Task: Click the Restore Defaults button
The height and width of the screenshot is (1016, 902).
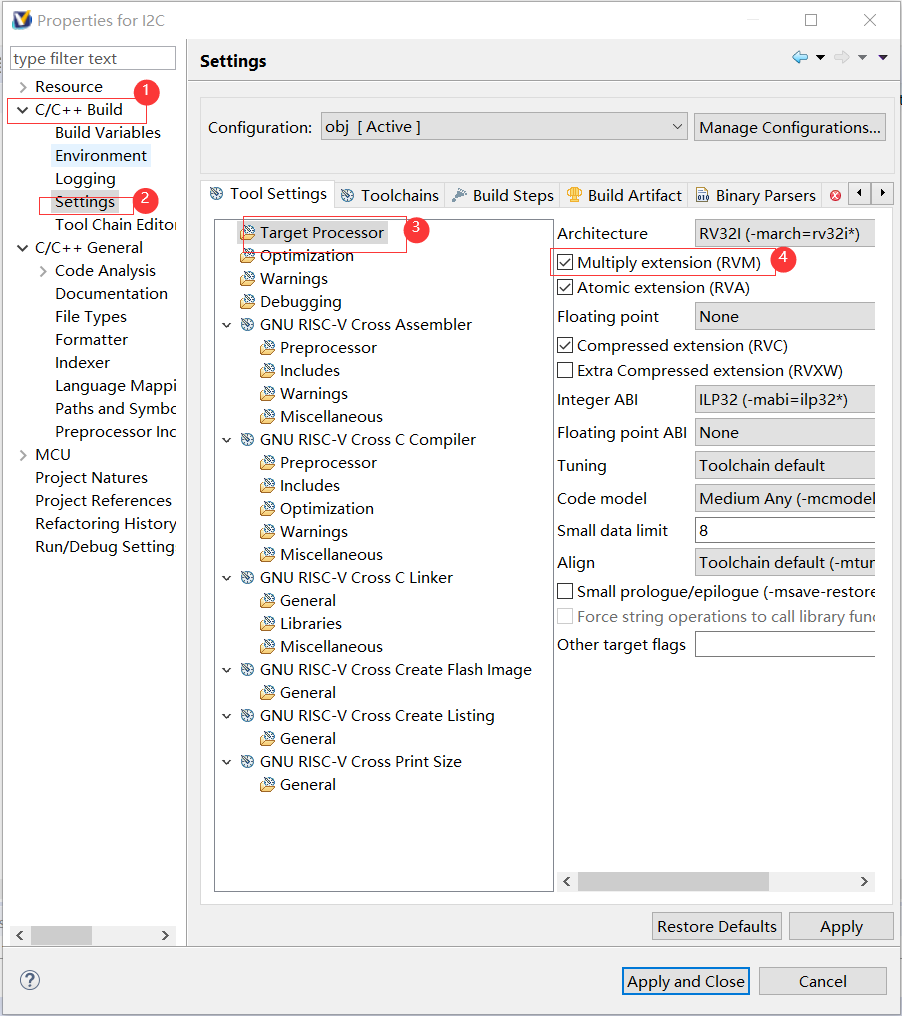Action: pos(716,926)
